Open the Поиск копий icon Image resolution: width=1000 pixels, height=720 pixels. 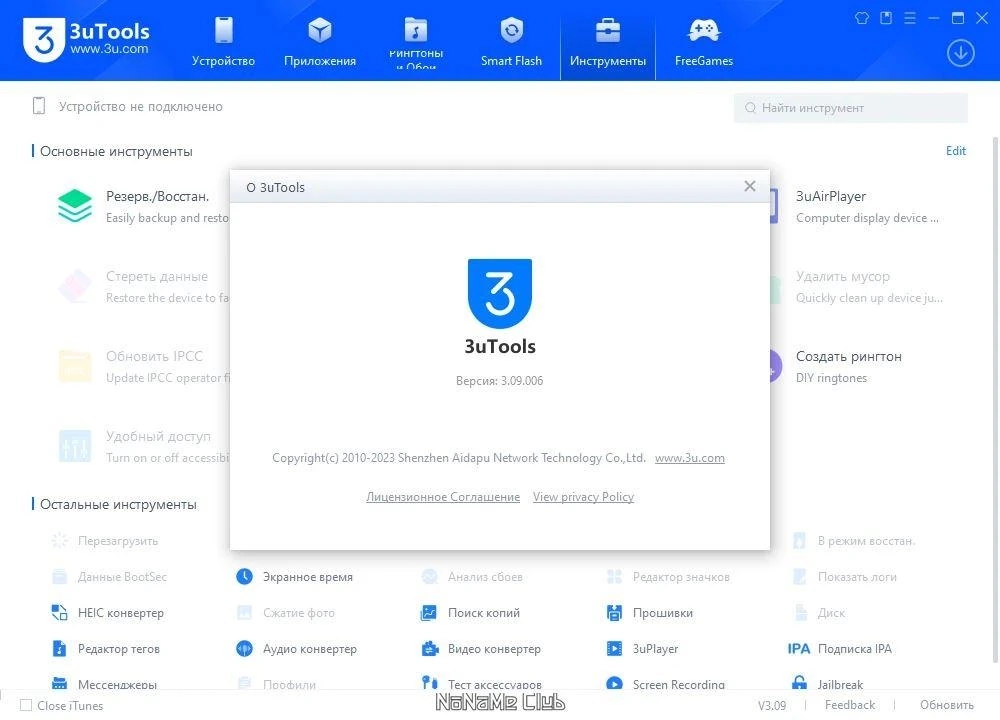point(429,613)
